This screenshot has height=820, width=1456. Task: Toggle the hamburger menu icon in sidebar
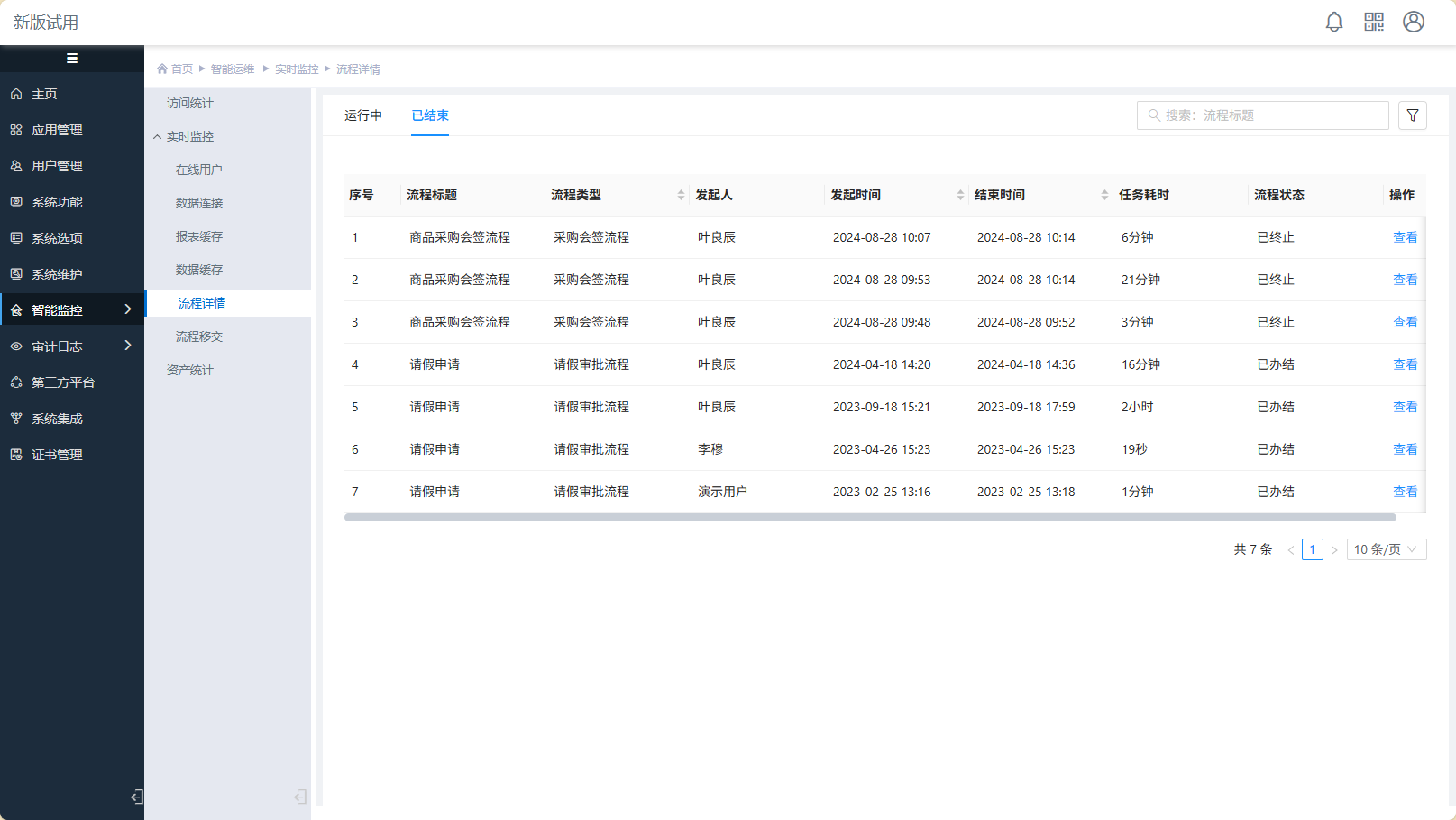point(72,59)
